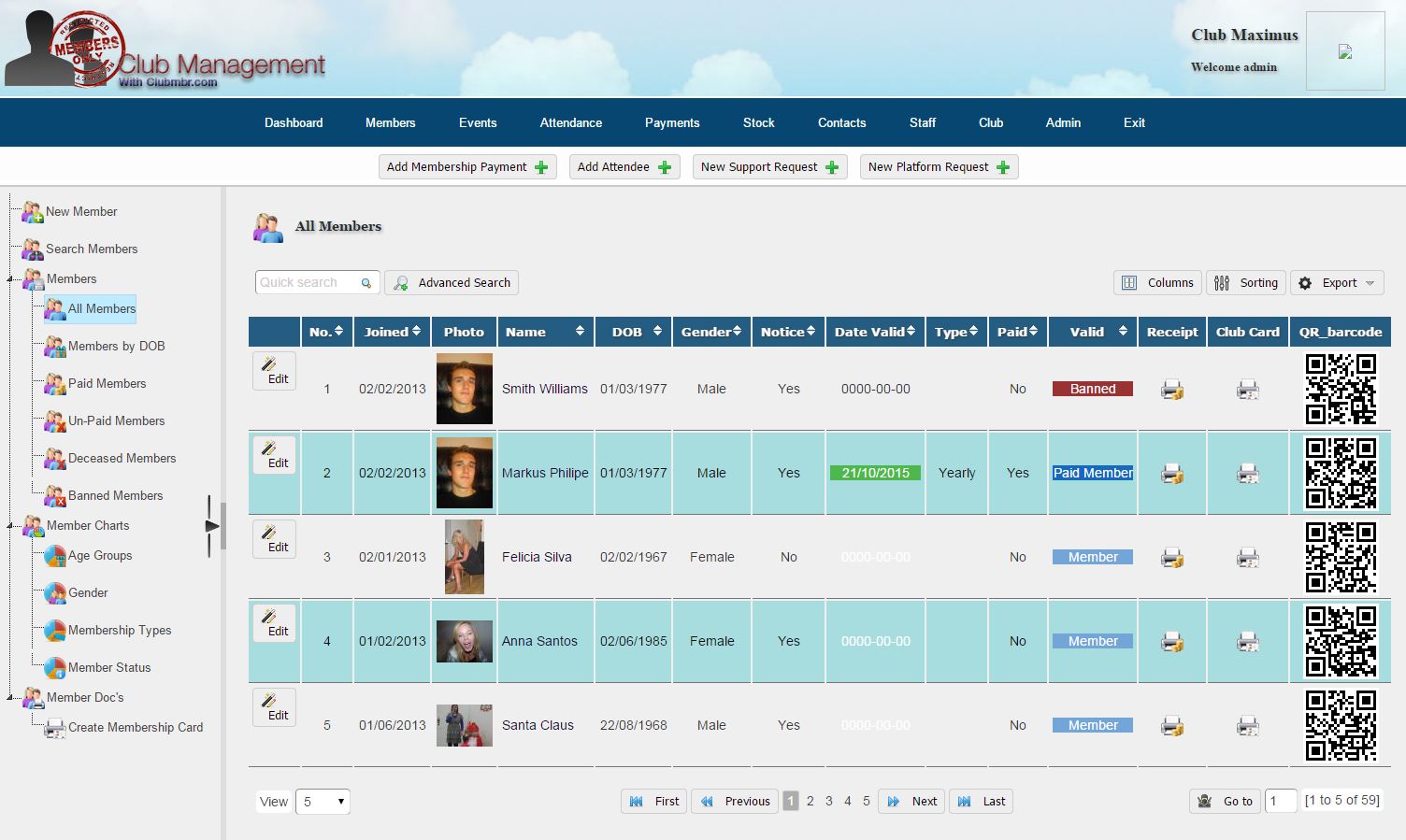Click the quick search magnifier icon
The width and height of the screenshot is (1406, 840).
coord(366,283)
